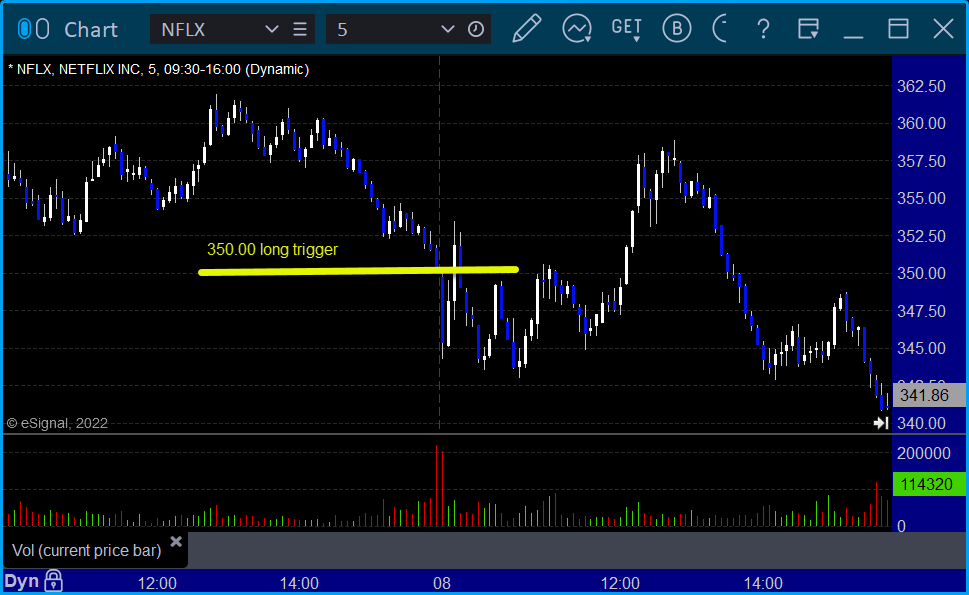The width and height of the screenshot is (969, 595).
Task: Click the 355.00 price axis label
Action: (x=921, y=198)
